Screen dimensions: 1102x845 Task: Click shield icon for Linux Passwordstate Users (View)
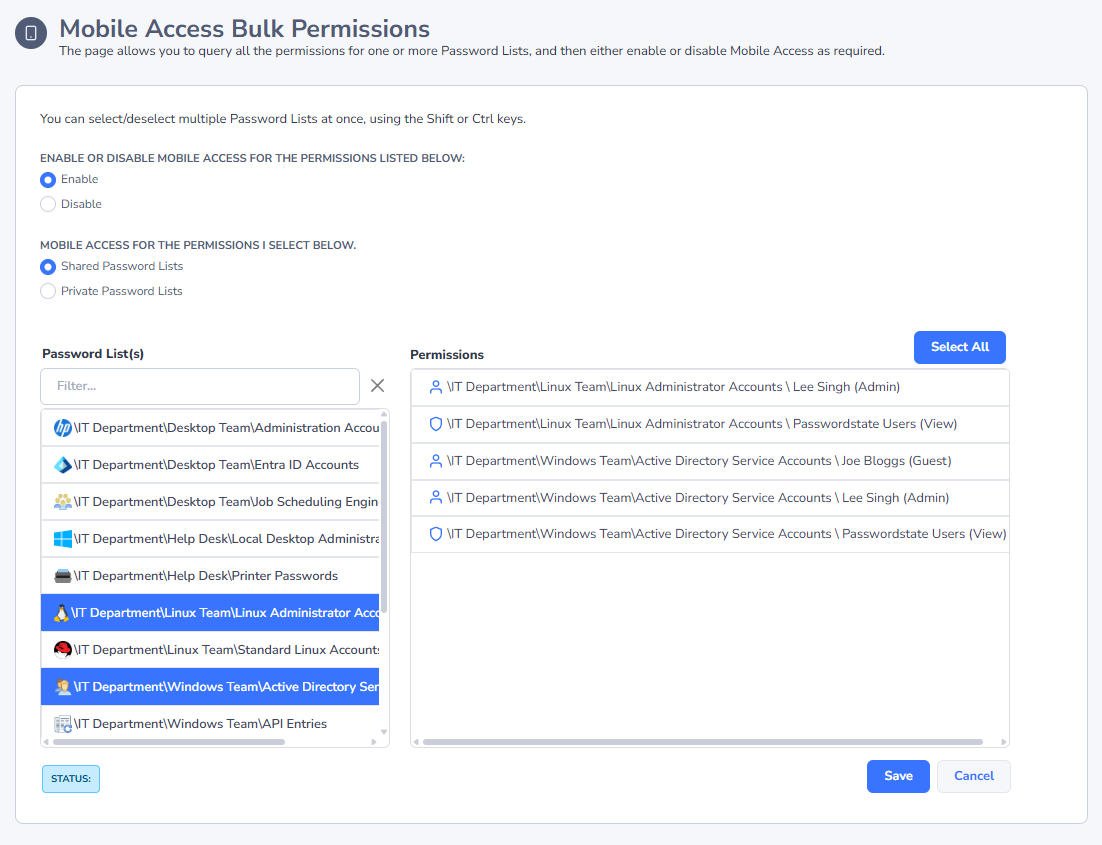click(436, 424)
